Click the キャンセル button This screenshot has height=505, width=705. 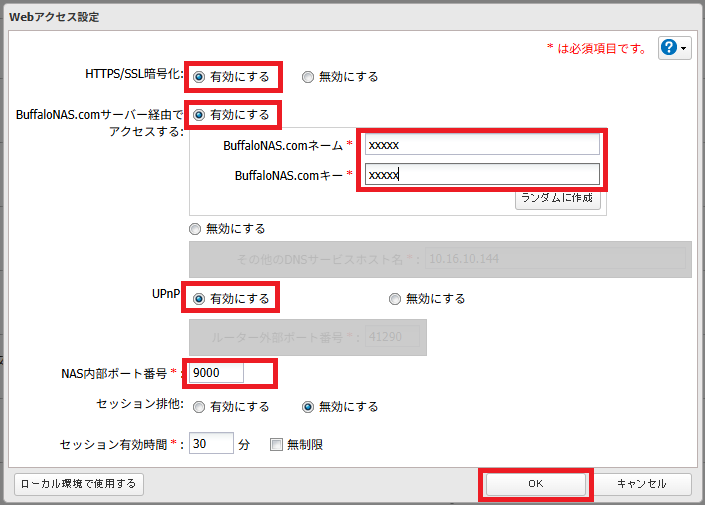click(642, 484)
